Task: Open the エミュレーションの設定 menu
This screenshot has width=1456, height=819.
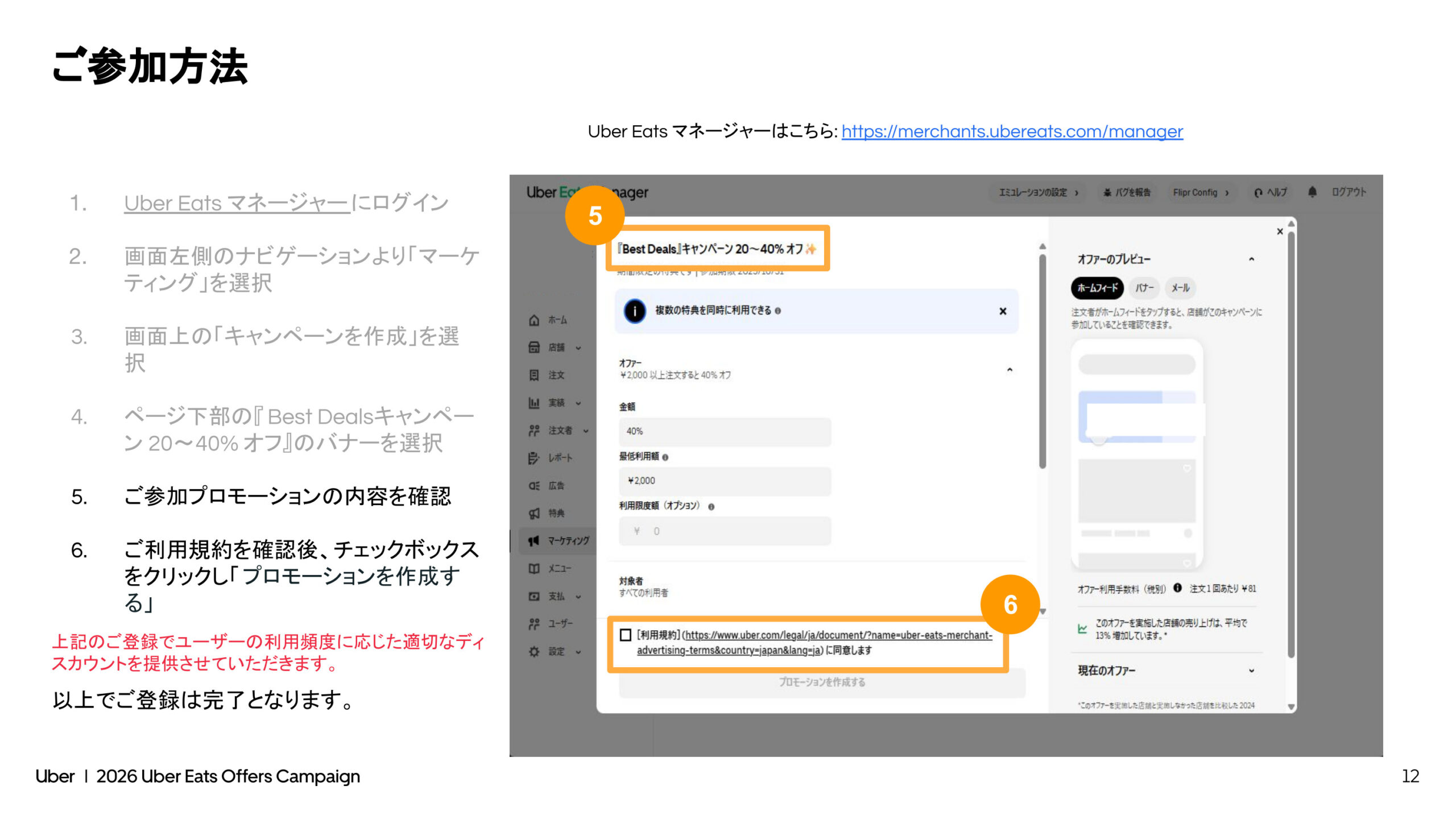Action: point(1039,193)
